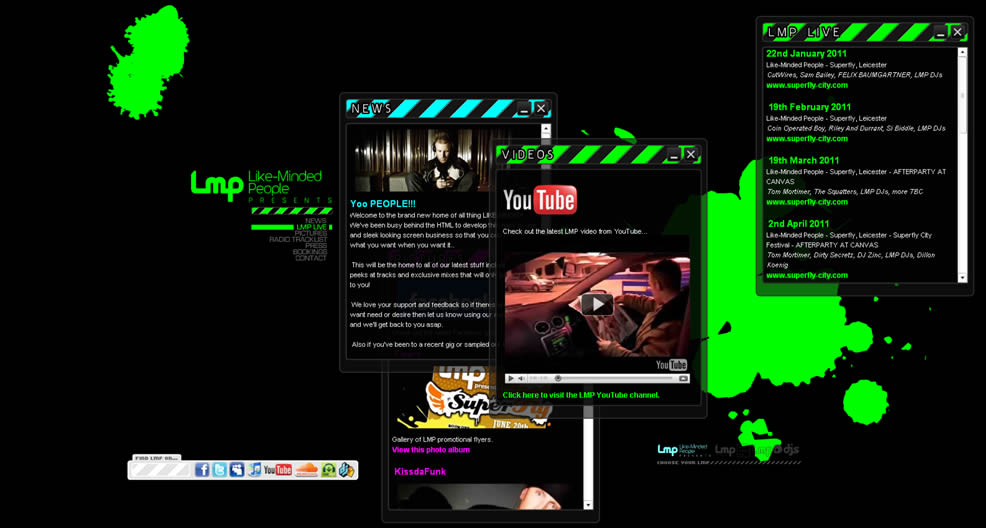Click the iTunes music note icon
The height and width of the screenshot is (528, 986).
(x=254, y=470)
